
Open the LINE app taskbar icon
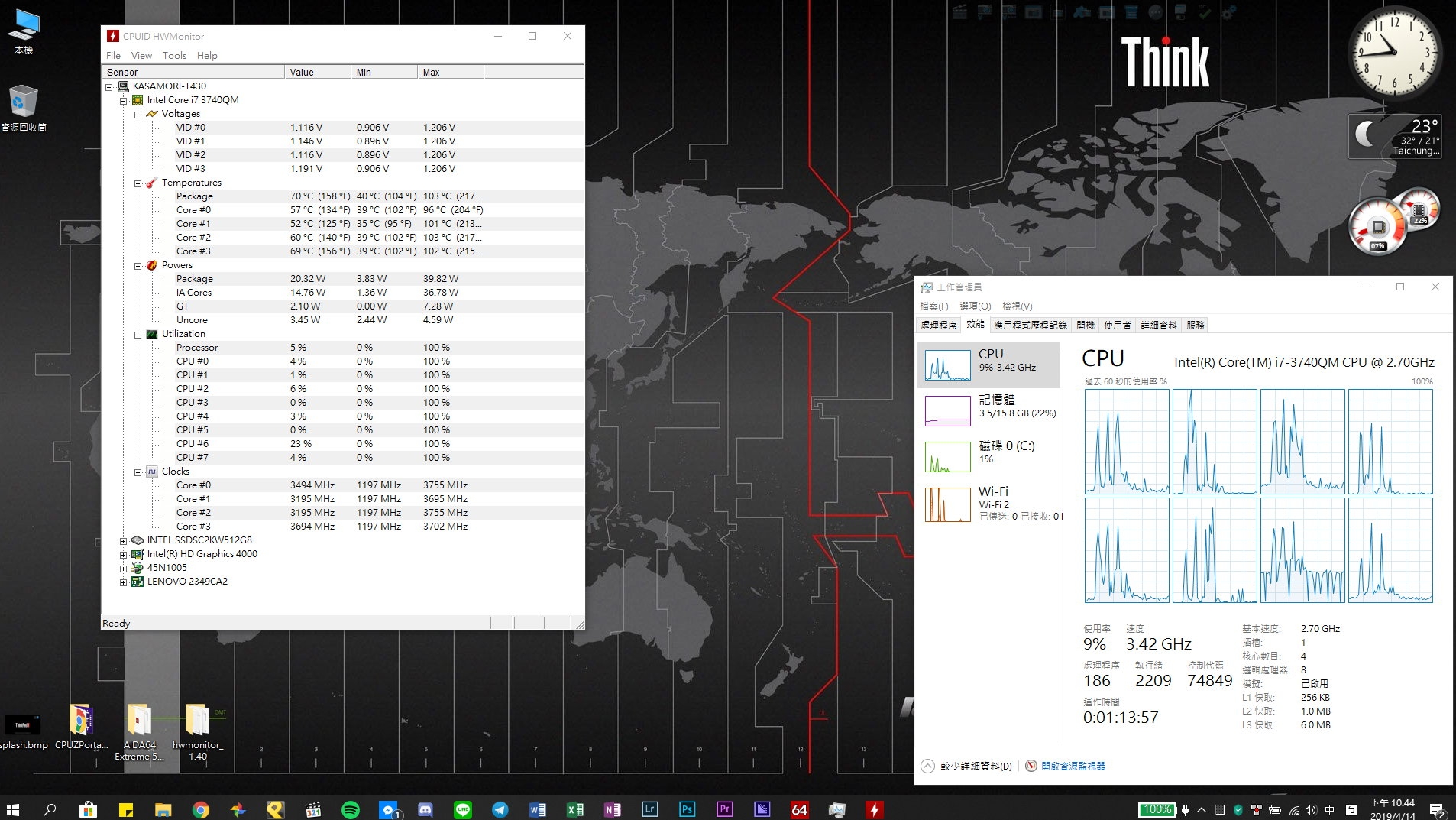(x=463, y=809)
